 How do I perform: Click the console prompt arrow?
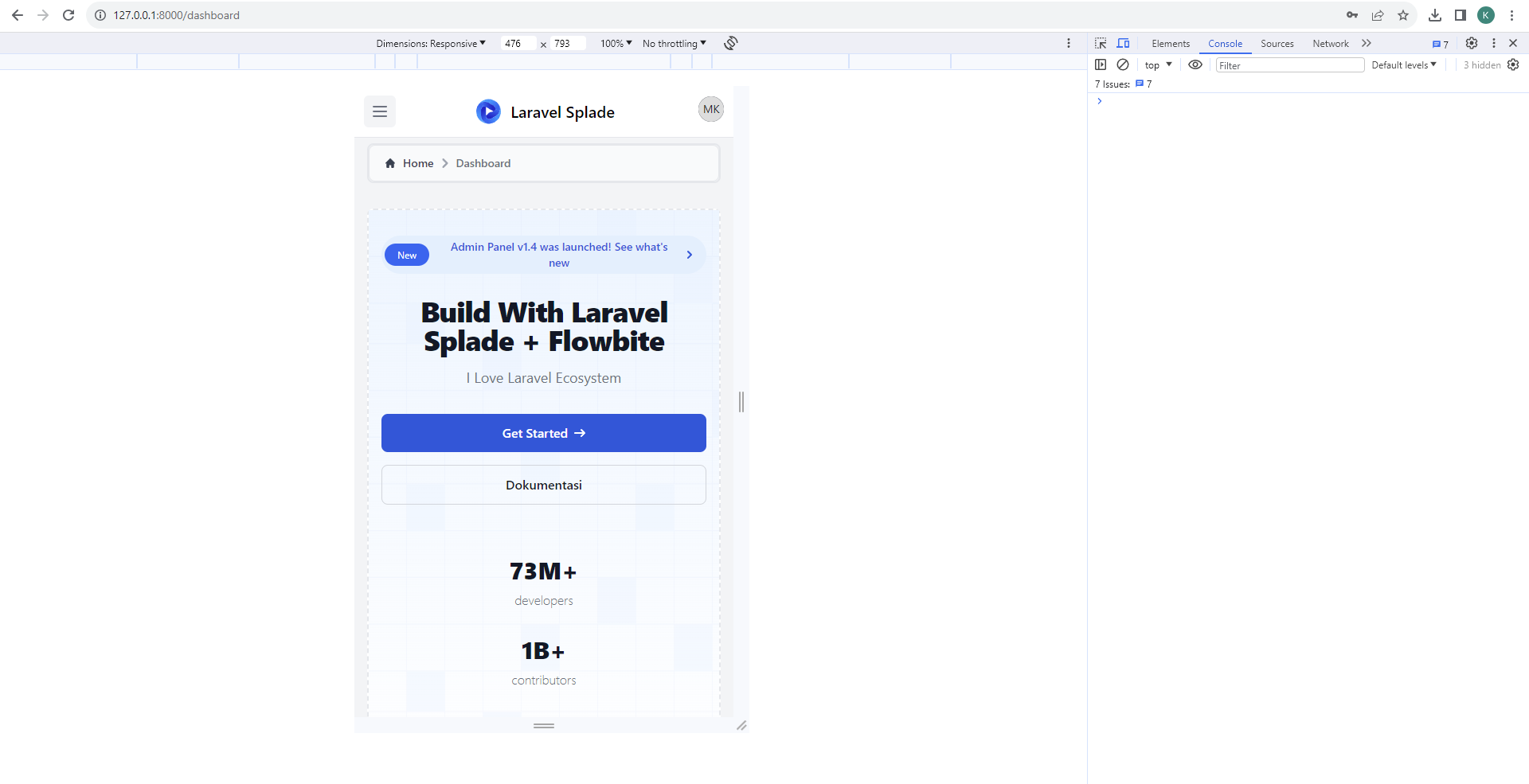pos(1100,101)
